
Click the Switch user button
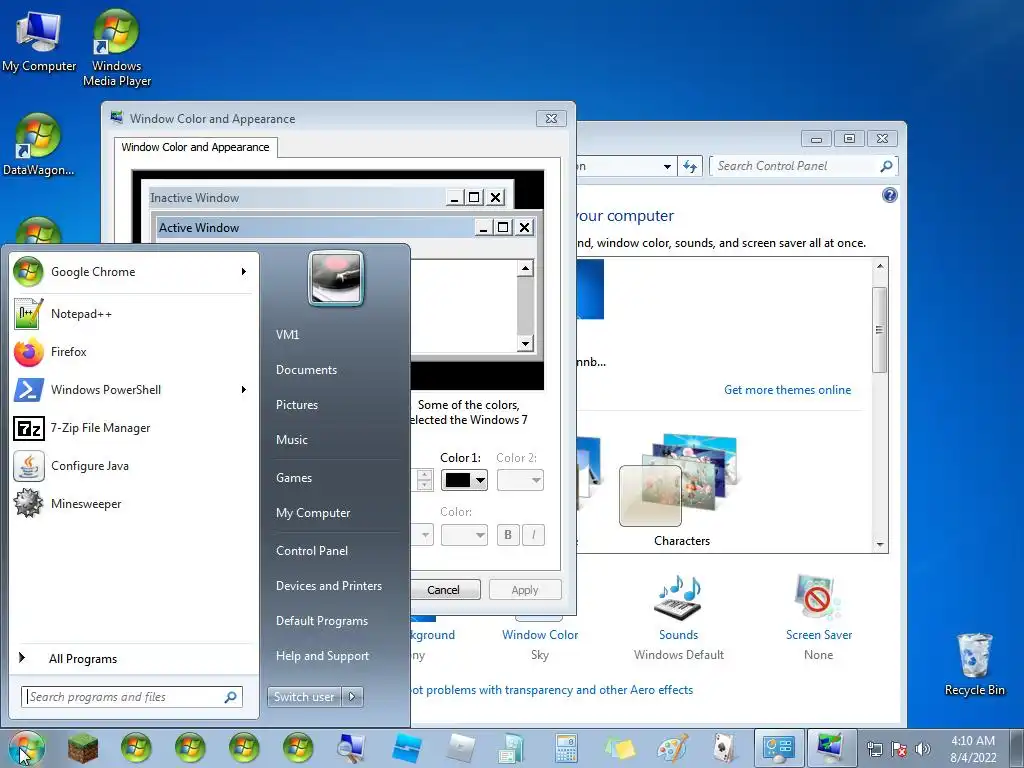(304, 697)
